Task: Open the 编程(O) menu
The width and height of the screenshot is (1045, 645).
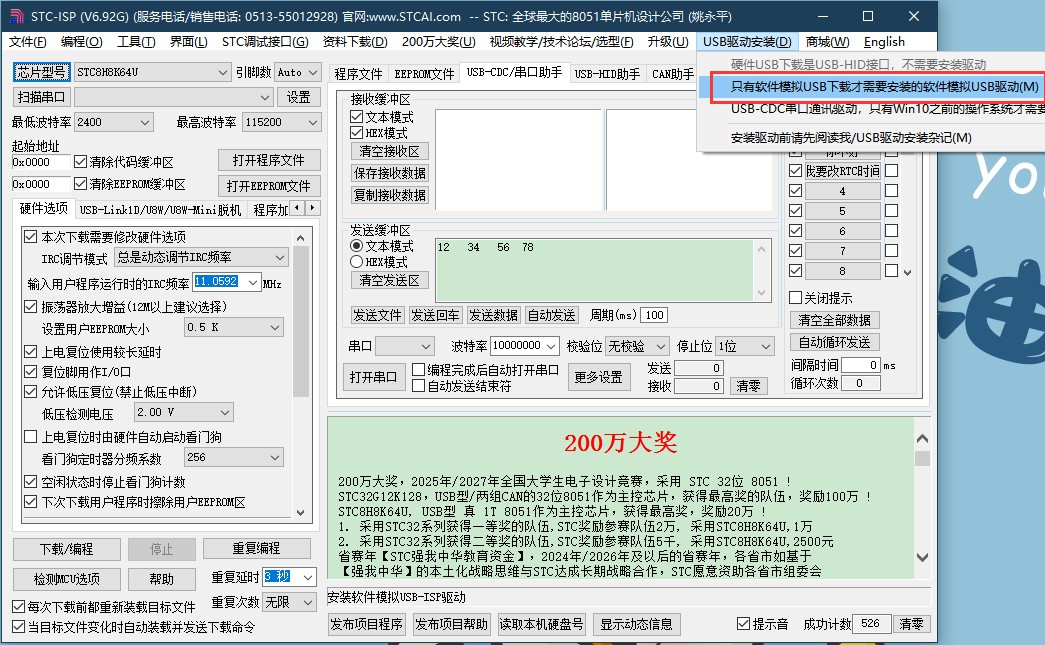Action: (81, 42)
